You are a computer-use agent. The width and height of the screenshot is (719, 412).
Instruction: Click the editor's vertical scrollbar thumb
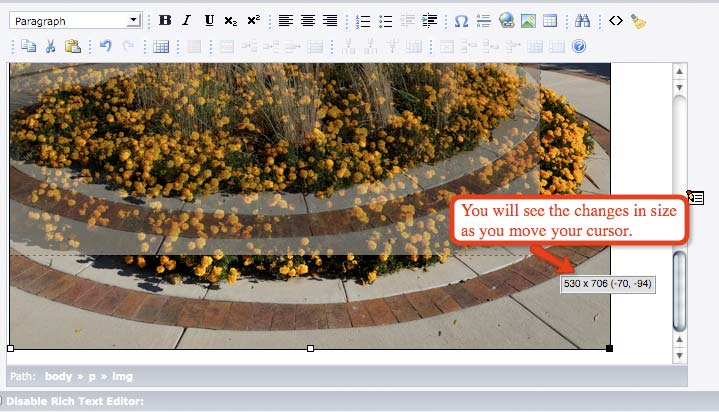tap(680, 290)
